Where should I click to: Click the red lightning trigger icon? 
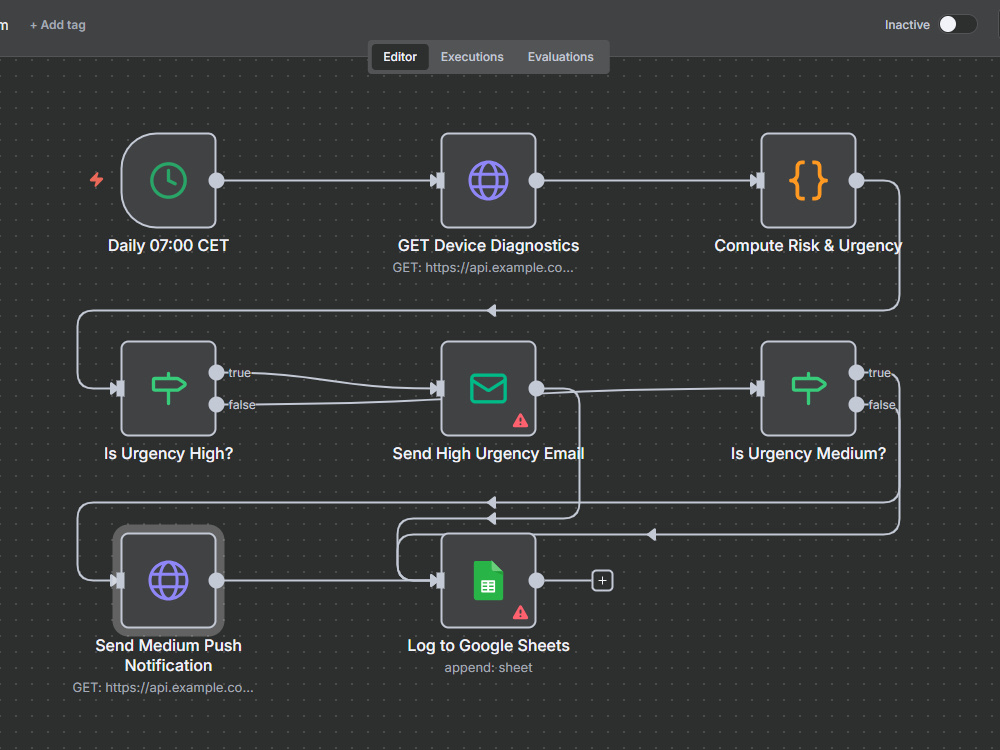96,180
